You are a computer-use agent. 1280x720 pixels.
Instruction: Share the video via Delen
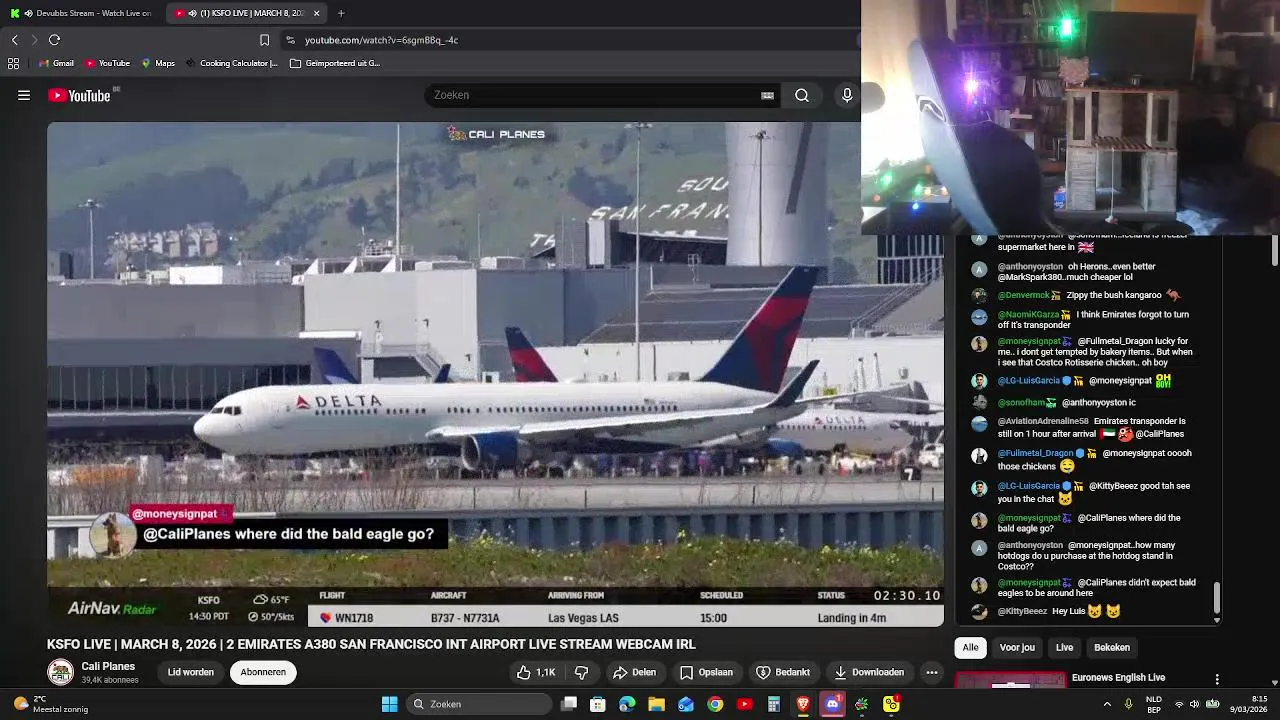(634, 672)
